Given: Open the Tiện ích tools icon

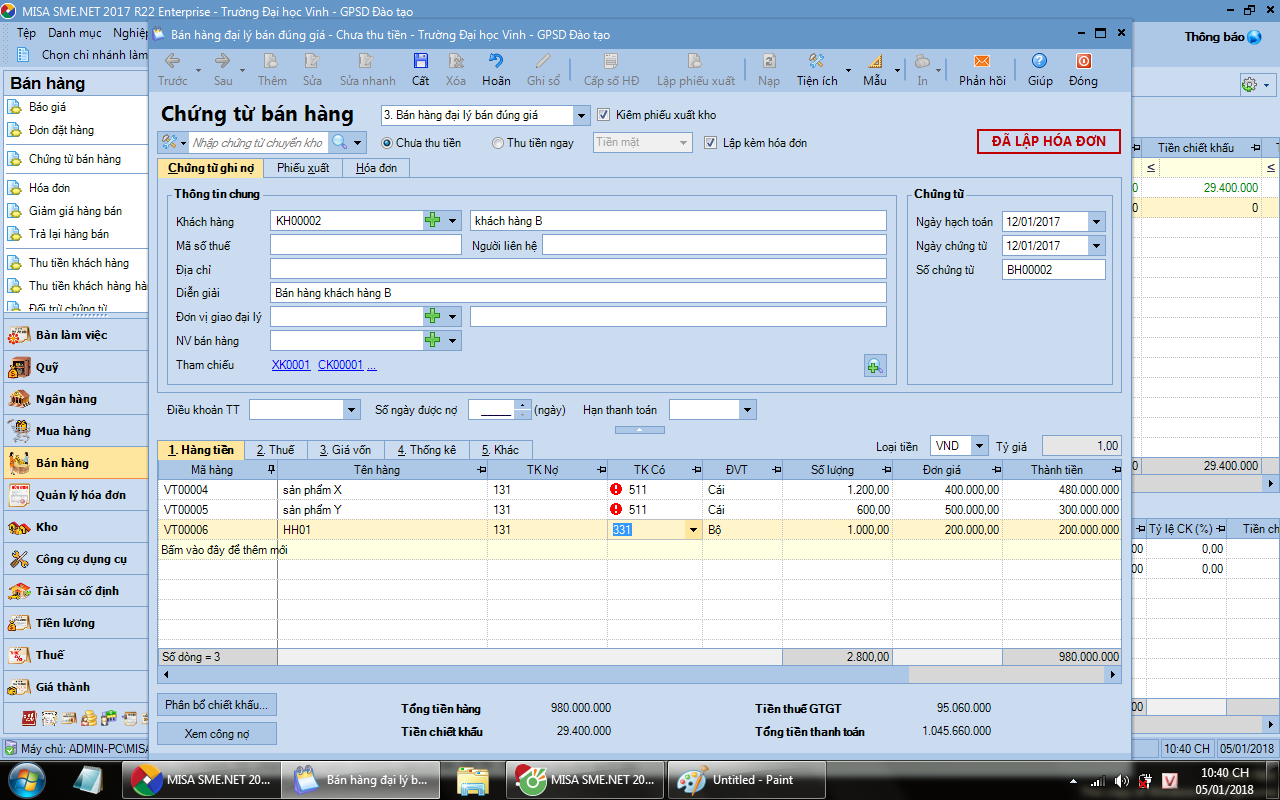Looking at the screenshot, I should pos(817,62).
